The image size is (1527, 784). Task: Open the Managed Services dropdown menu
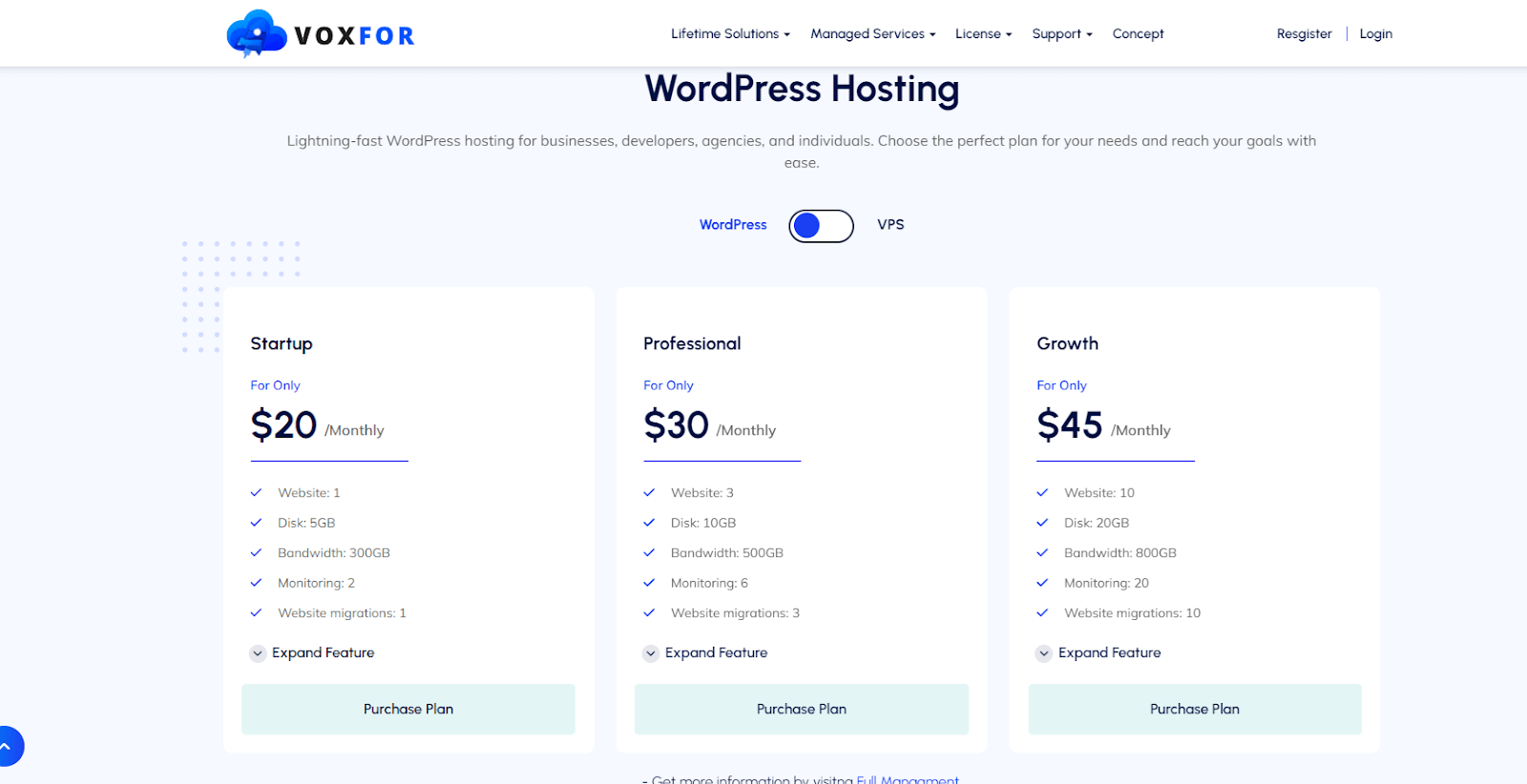click(872, 34)
